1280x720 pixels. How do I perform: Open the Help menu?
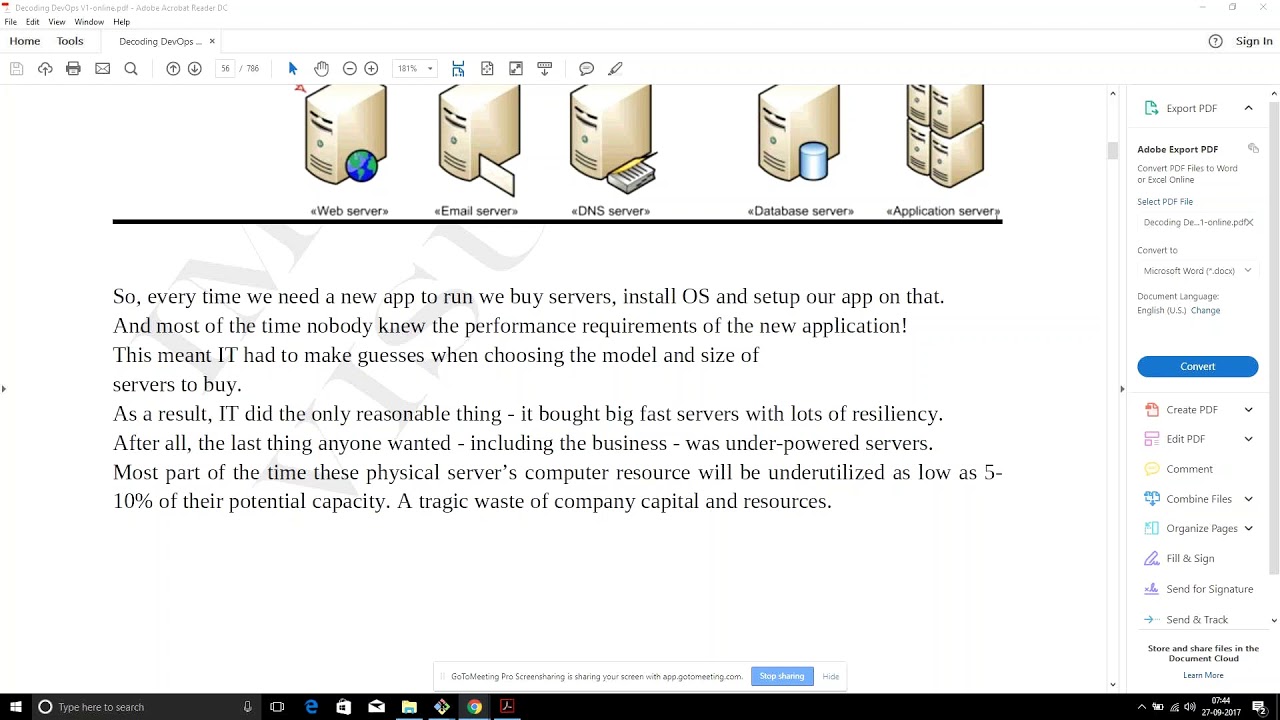(122, 22)
